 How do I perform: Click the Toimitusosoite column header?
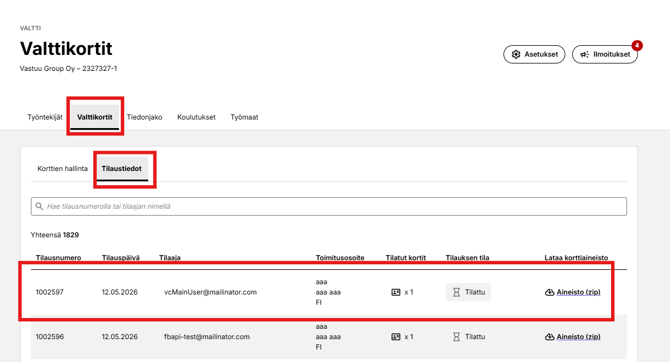click(340, 258)
